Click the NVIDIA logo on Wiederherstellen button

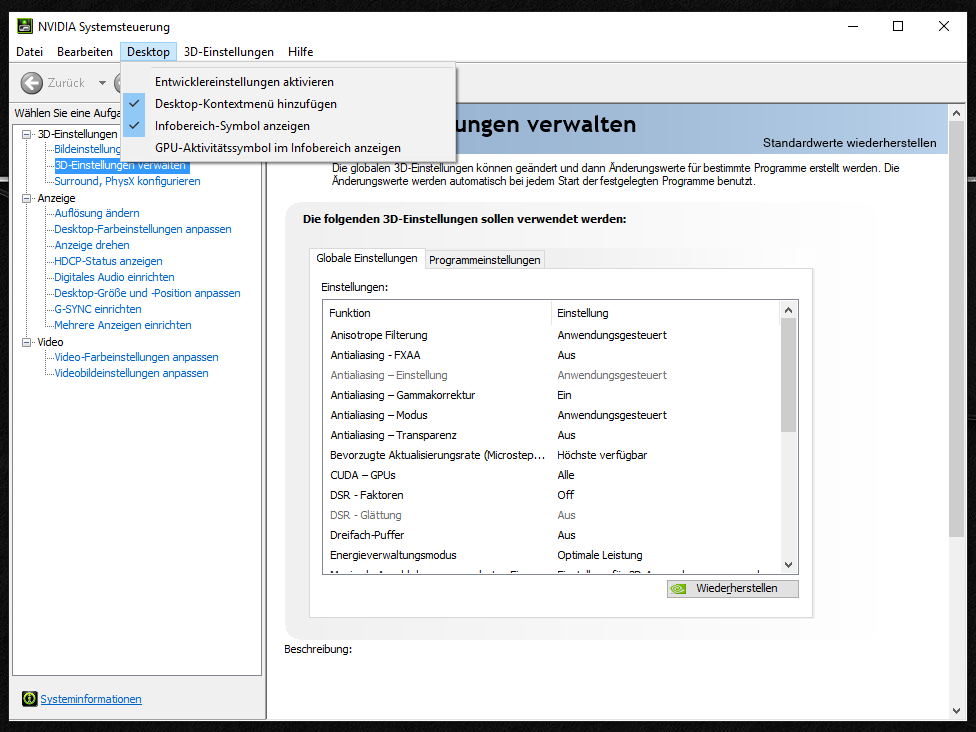(678, 588)
